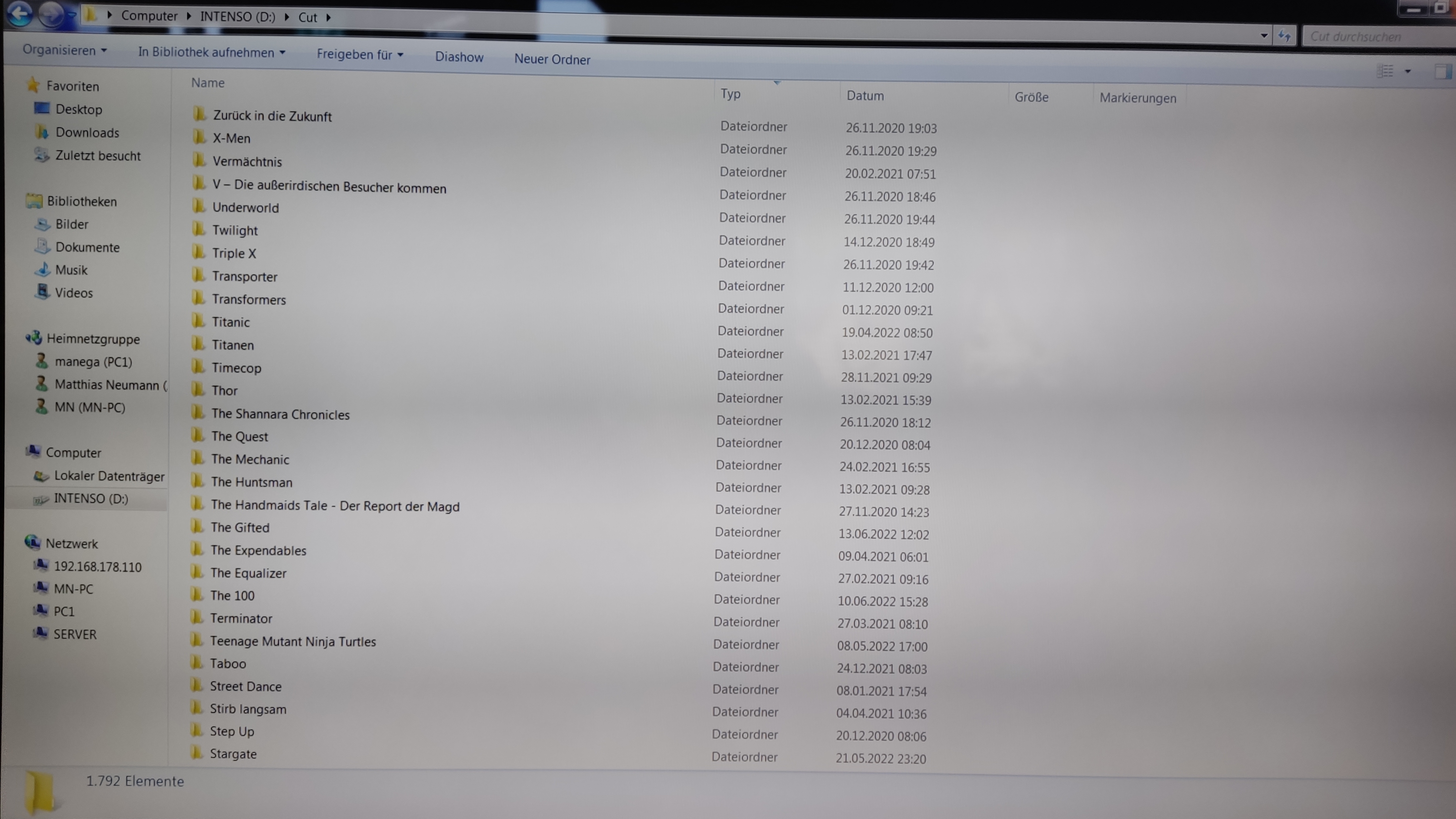
Task: Sort by the Name column header
Action: click(207, 83)
